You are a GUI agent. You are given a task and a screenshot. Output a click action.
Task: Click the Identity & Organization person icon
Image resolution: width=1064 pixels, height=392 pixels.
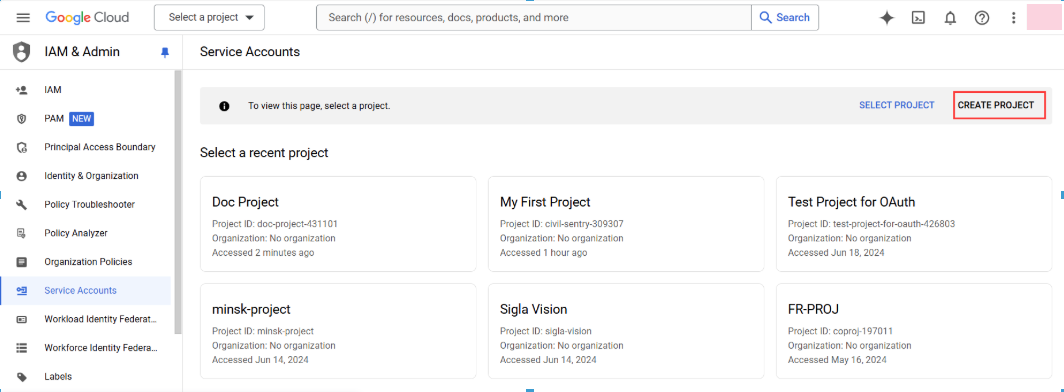point(21,176)
